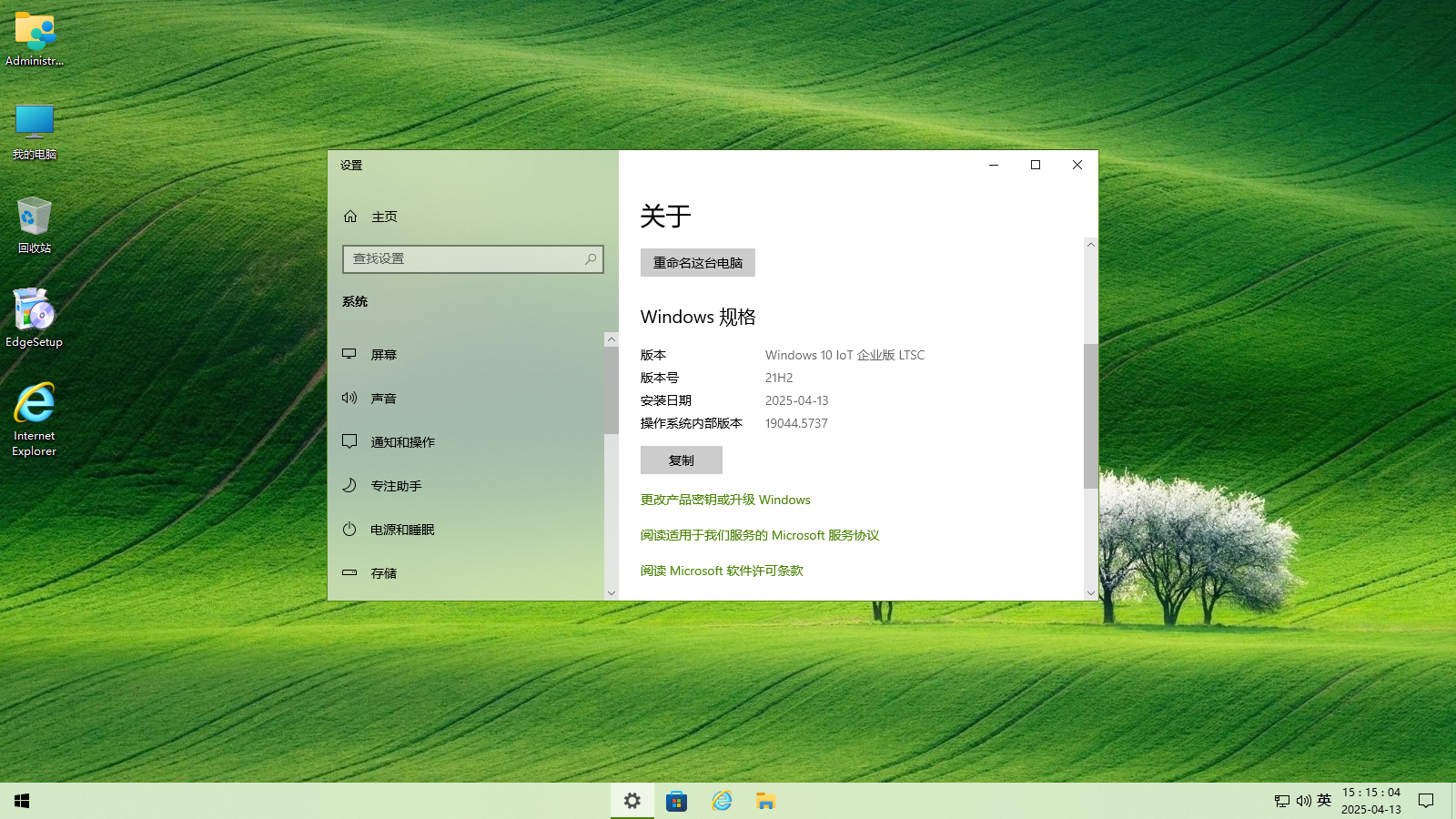Open 我的电脑 desktop icon

pyautogui.click(x=35, y=133)
